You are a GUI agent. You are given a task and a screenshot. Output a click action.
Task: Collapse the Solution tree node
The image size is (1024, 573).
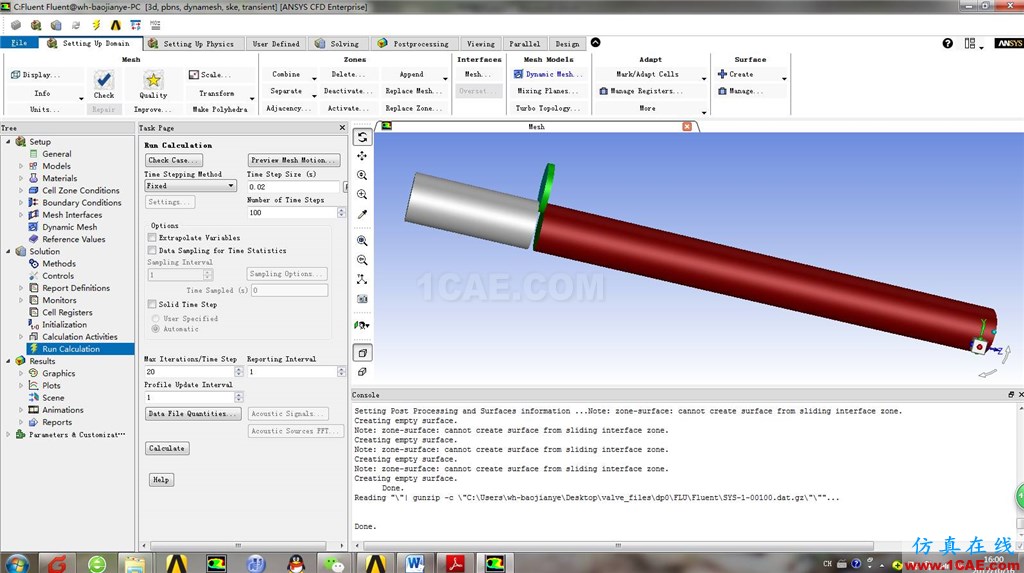pyautogui.click(x=8, y=252)
